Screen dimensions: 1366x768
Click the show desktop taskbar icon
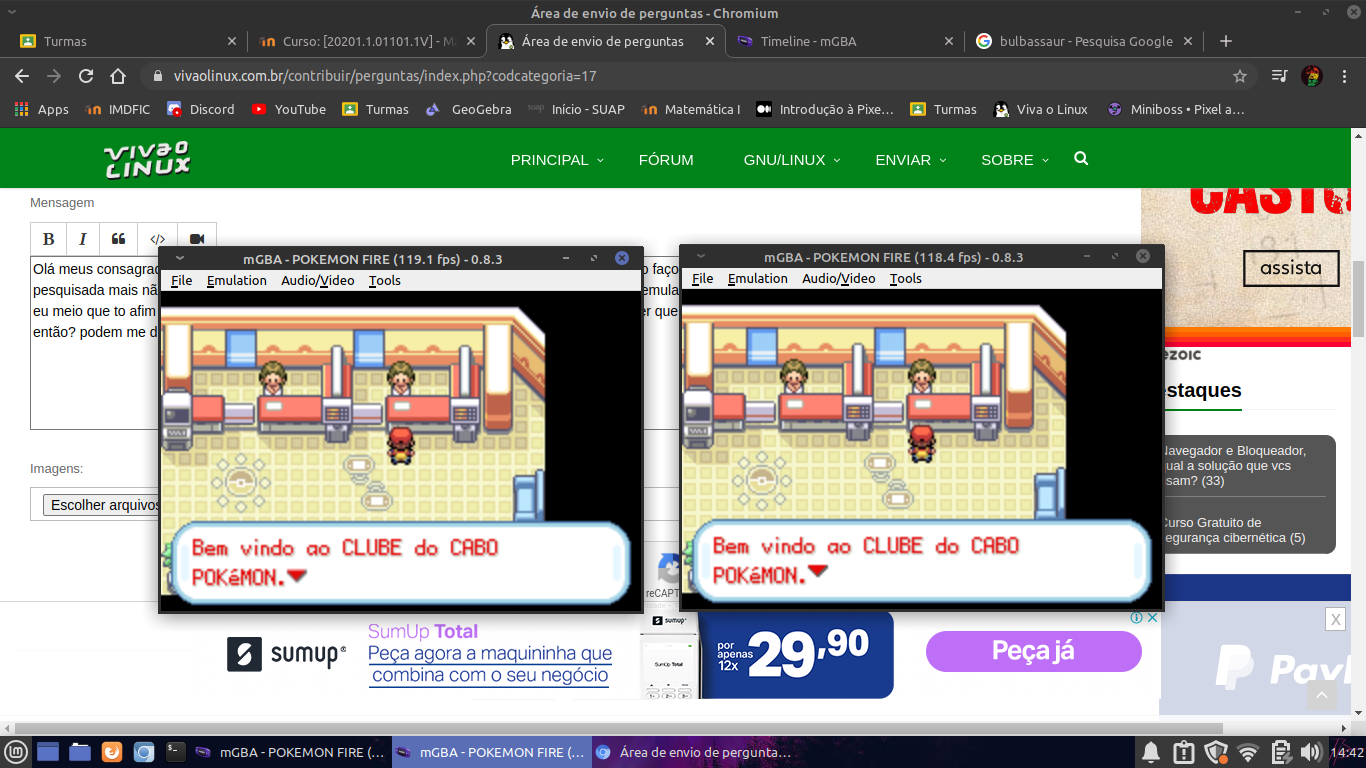tap(48, 752)
